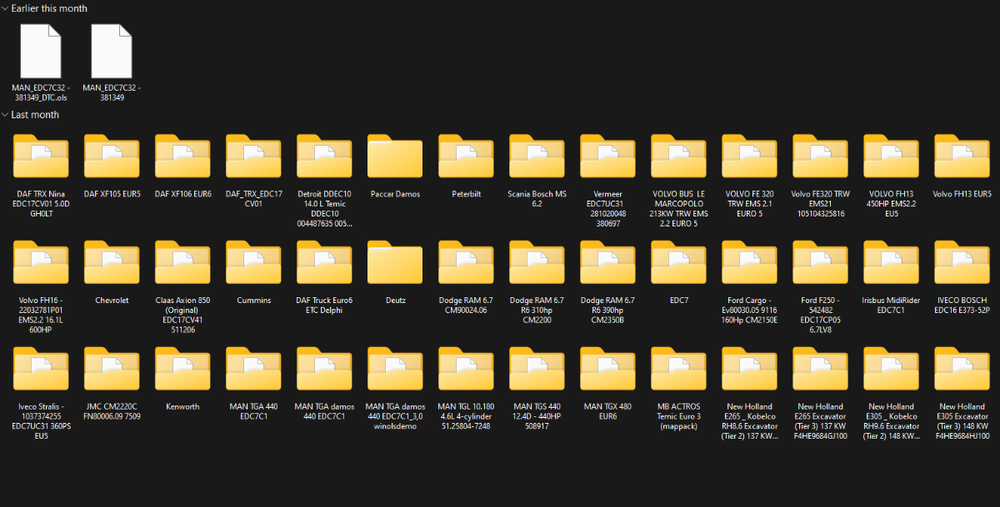This screenshot has height=507, width=1000.
Task: Open the Deutz folder
Action: click(x=395, y=263)
